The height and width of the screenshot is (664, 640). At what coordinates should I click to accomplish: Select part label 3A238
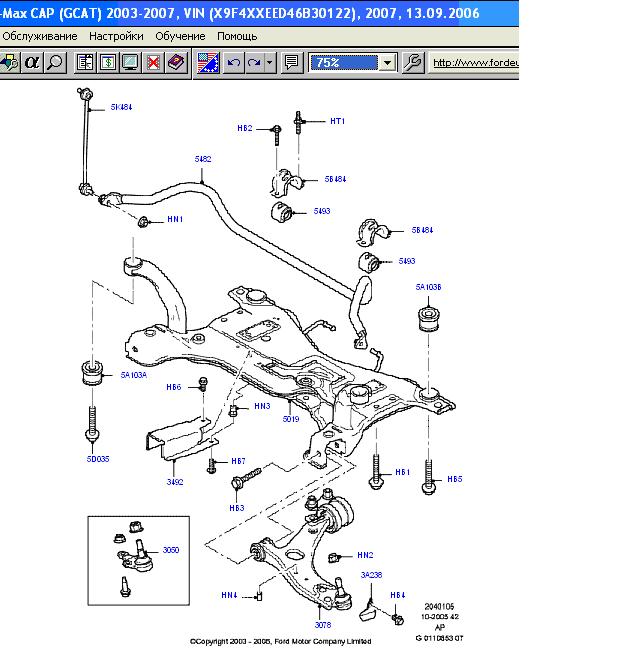[371, 575]
